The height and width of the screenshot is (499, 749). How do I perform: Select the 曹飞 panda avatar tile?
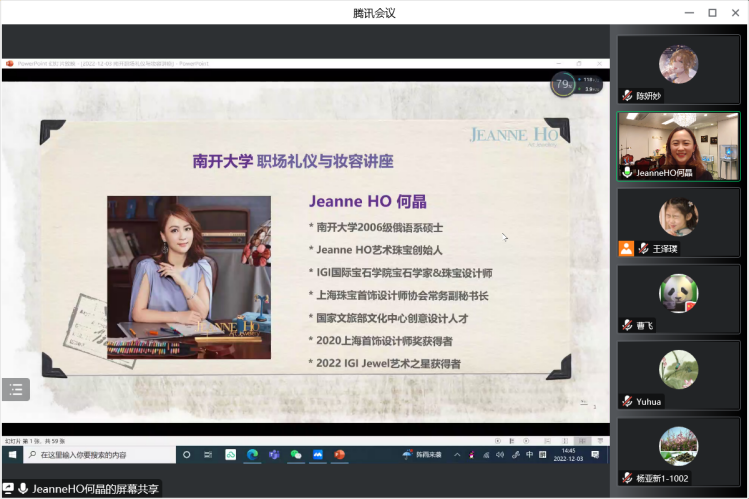678,293
